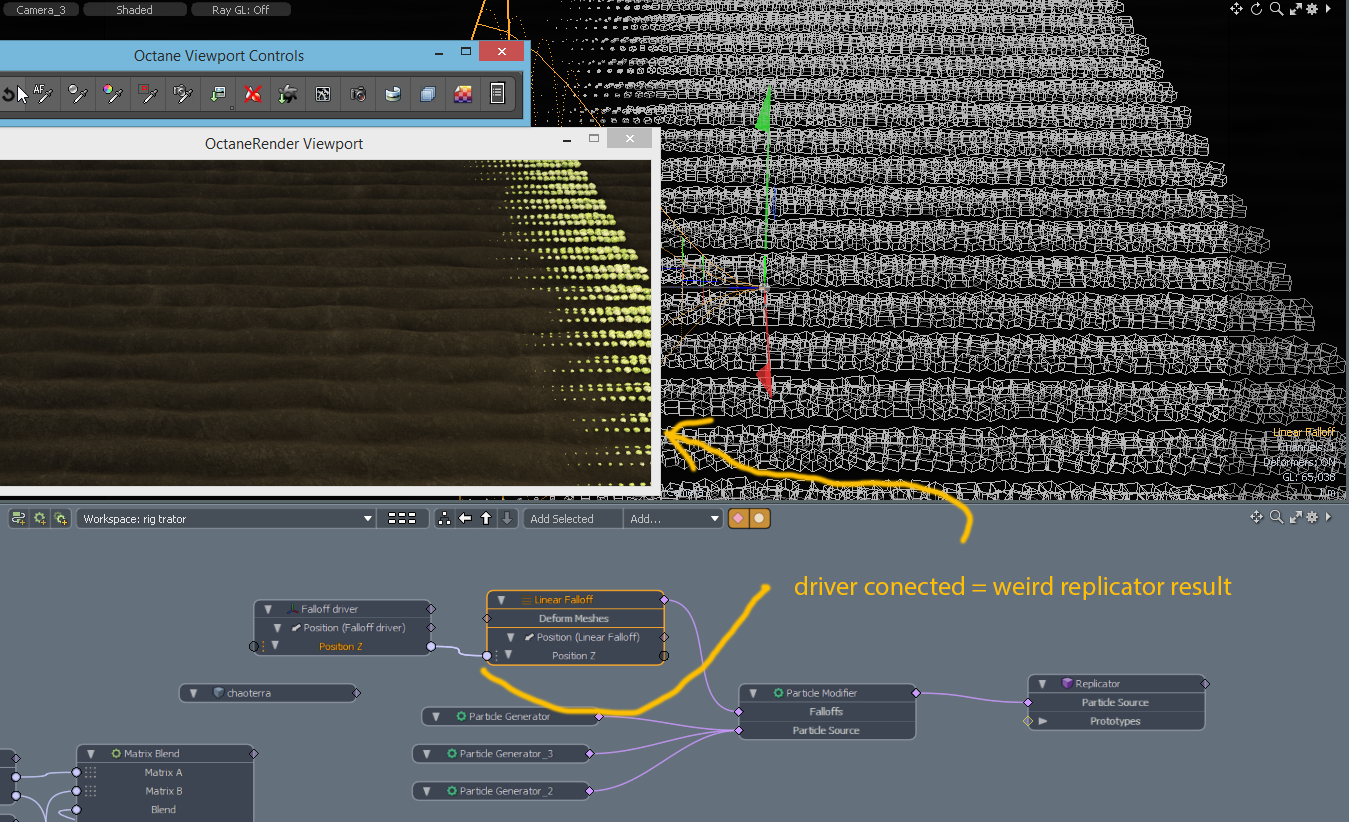This screenshot has height=822, width=1349.
Task: Toggle the pink diamond button in schematic toolbar
Action: [x=739, y=518]
